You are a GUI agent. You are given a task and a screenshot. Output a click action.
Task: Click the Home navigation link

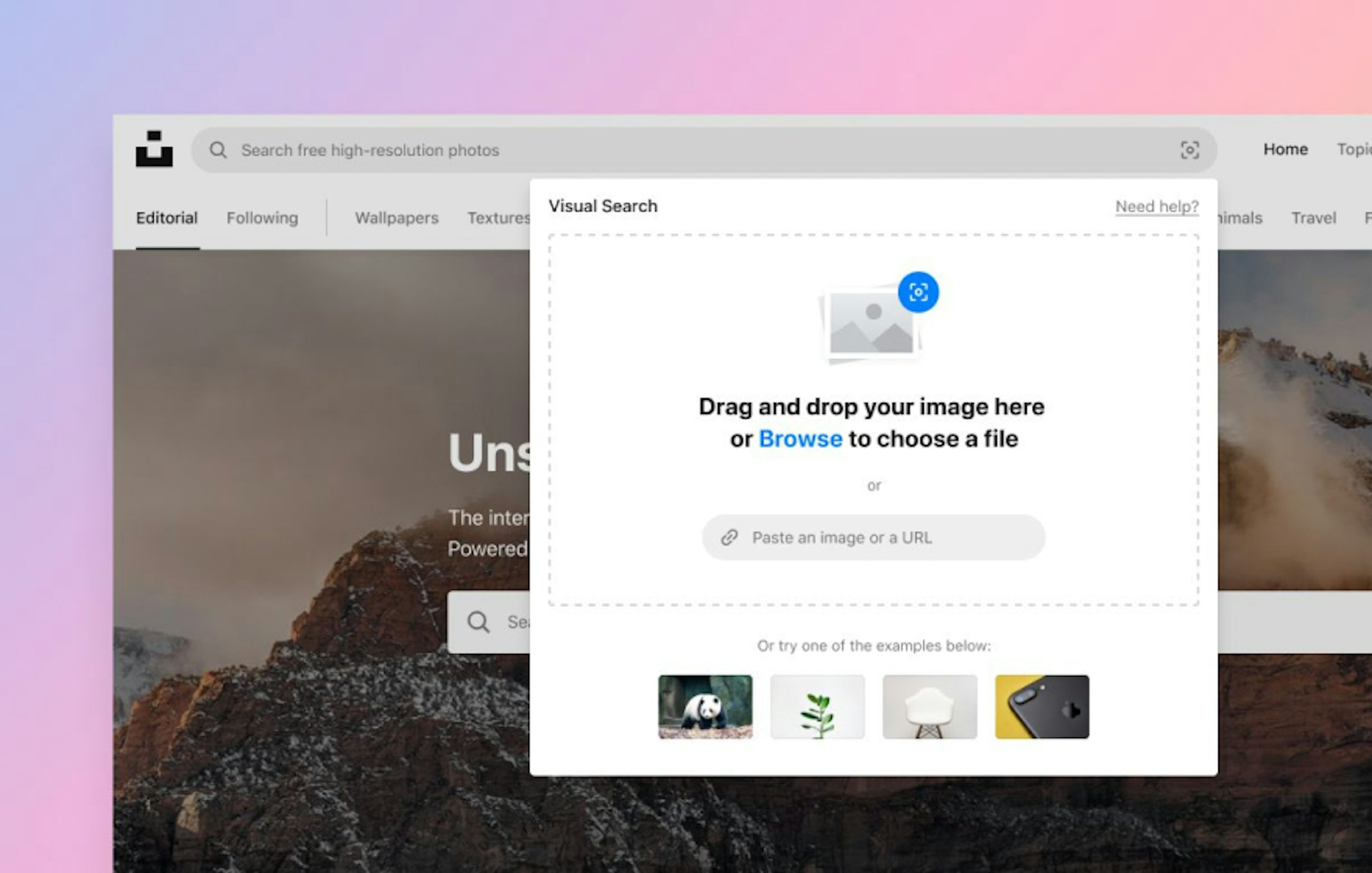coord(1286,149)
